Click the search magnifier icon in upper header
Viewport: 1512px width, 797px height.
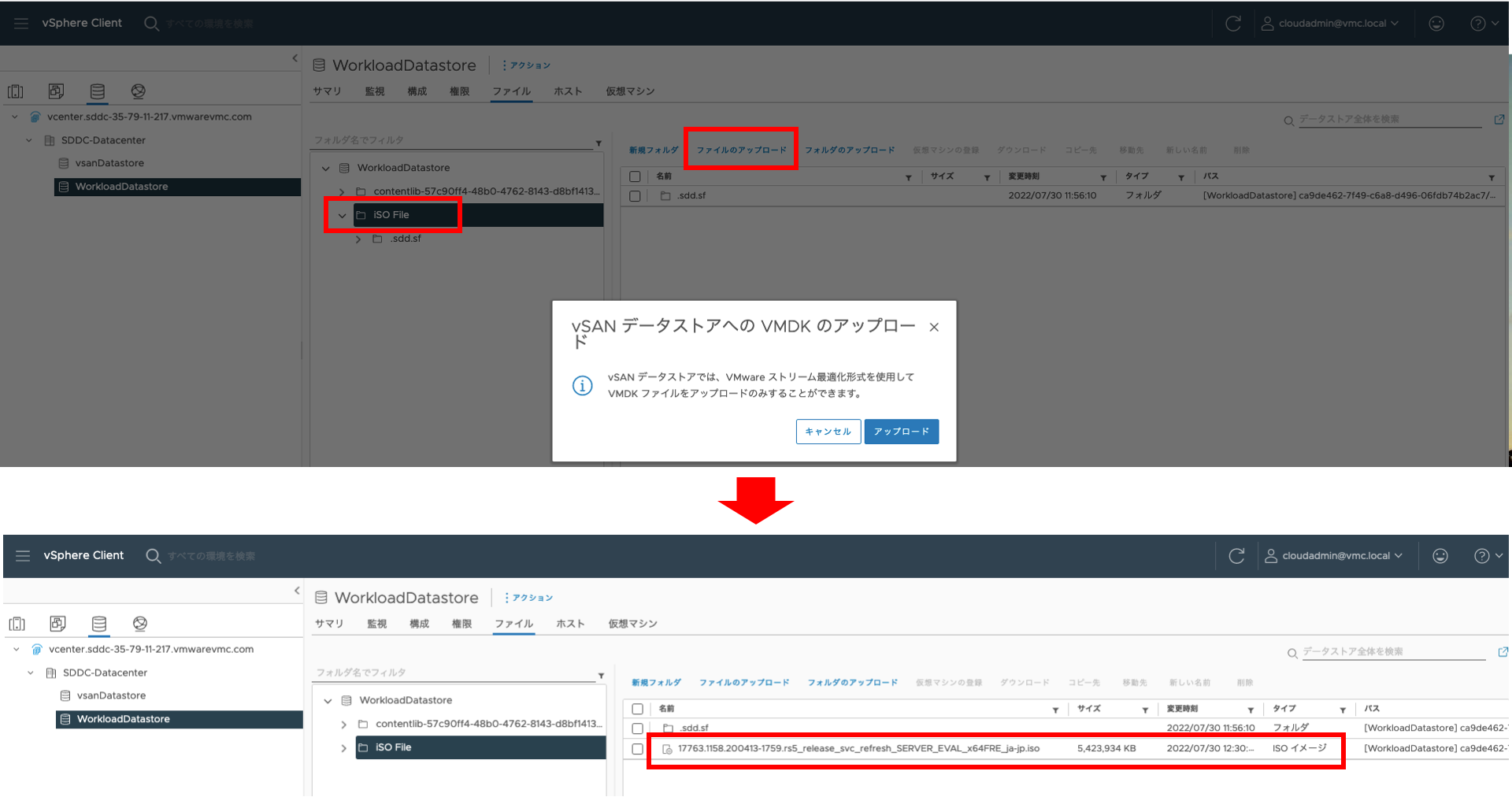pos(151,24)
